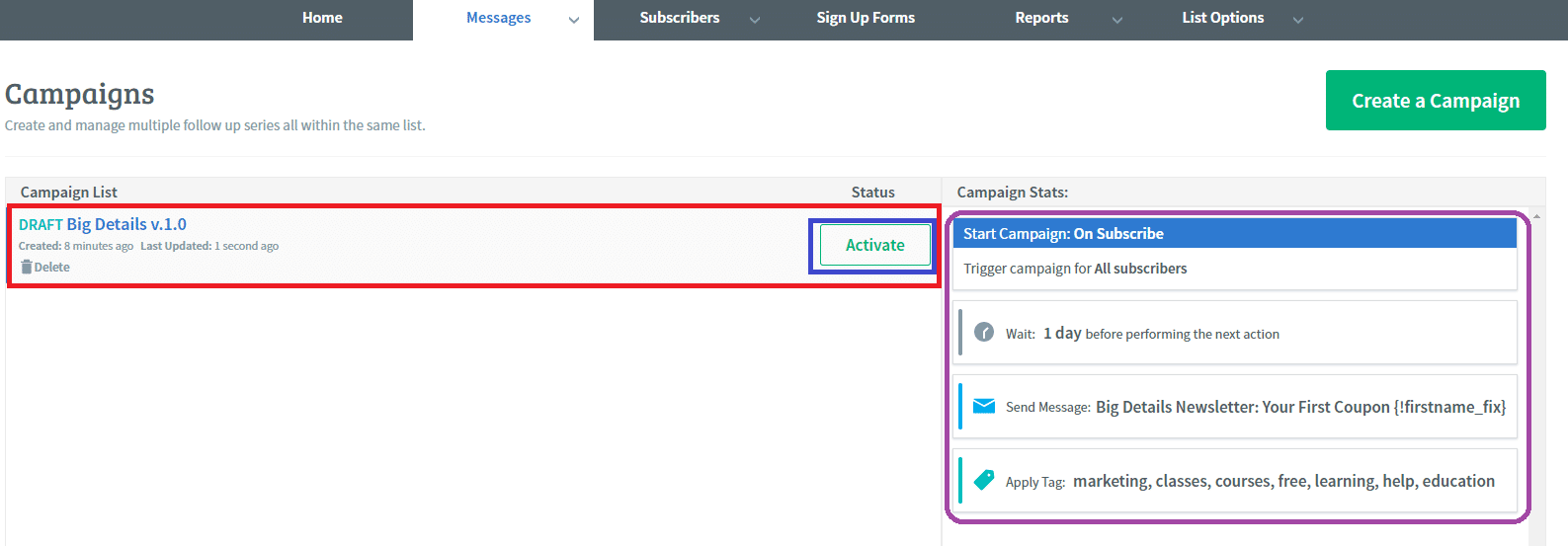Open the Sign Up Forms menu item

(866, 18)
